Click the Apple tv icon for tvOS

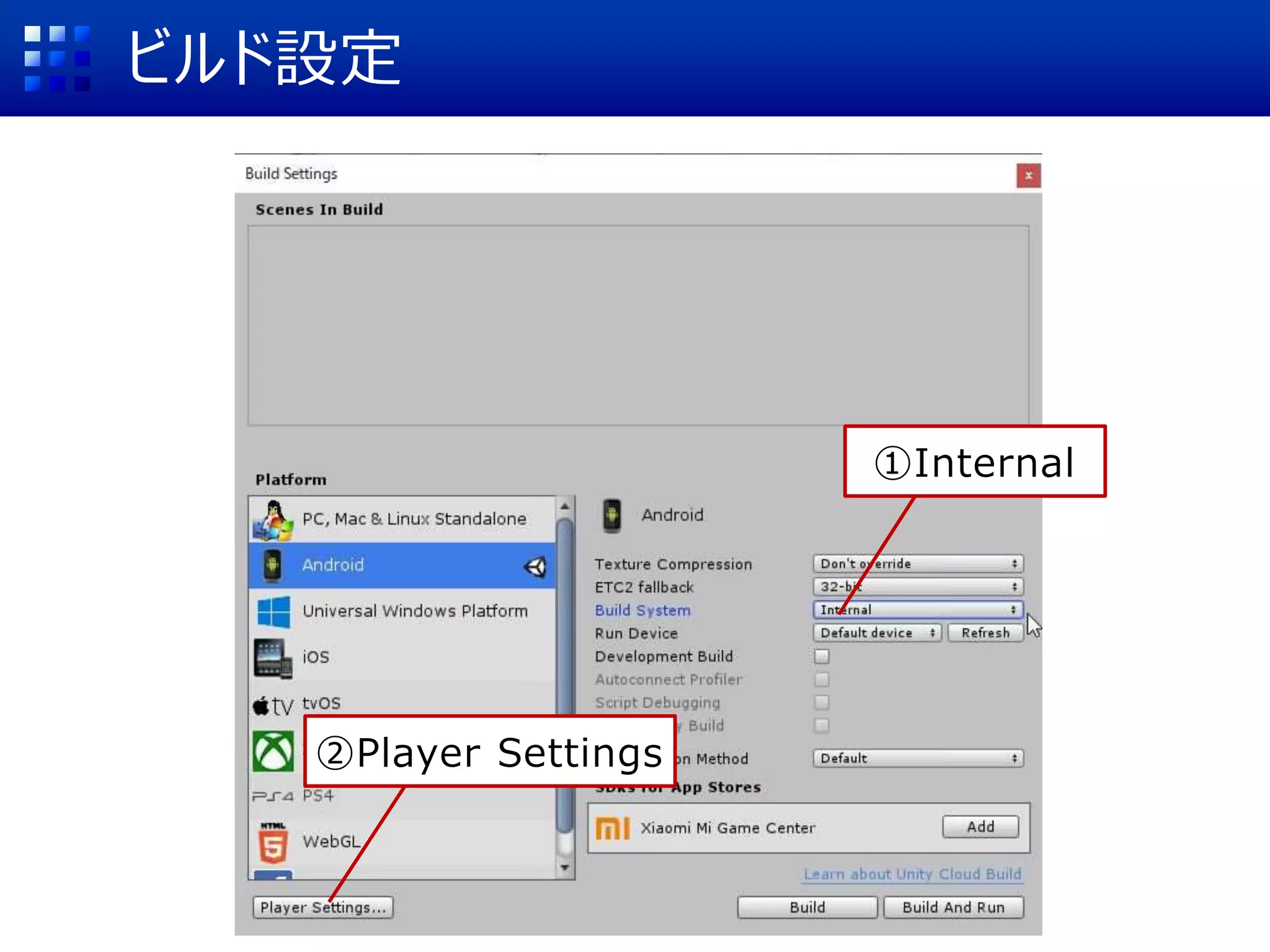[273, 705]
